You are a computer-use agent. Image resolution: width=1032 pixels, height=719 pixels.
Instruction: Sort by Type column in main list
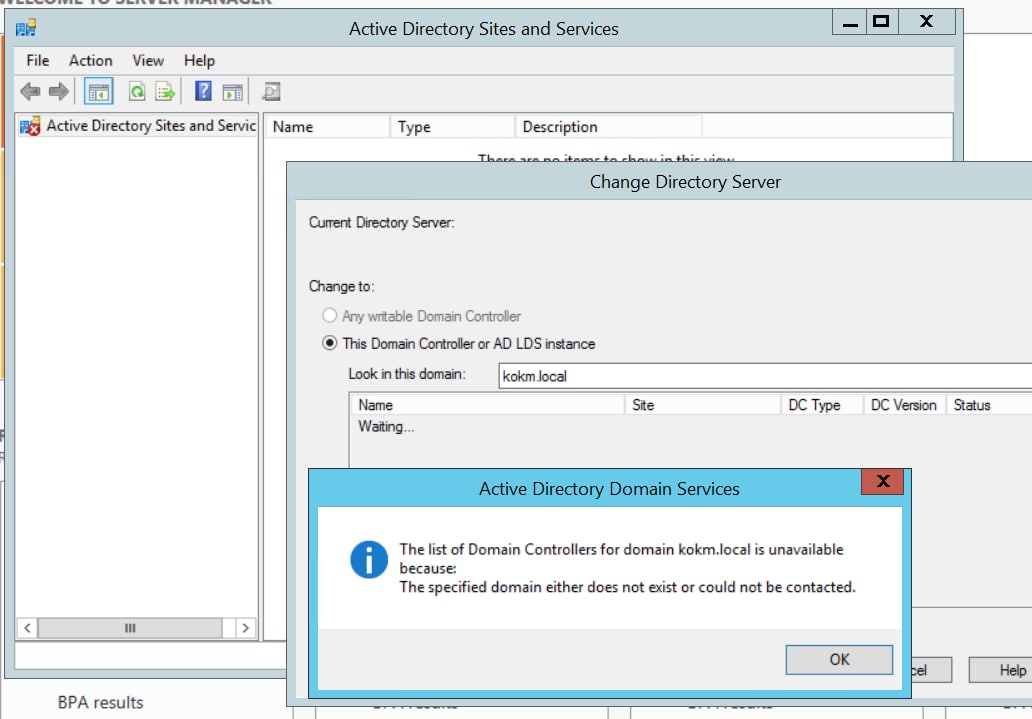452,126
